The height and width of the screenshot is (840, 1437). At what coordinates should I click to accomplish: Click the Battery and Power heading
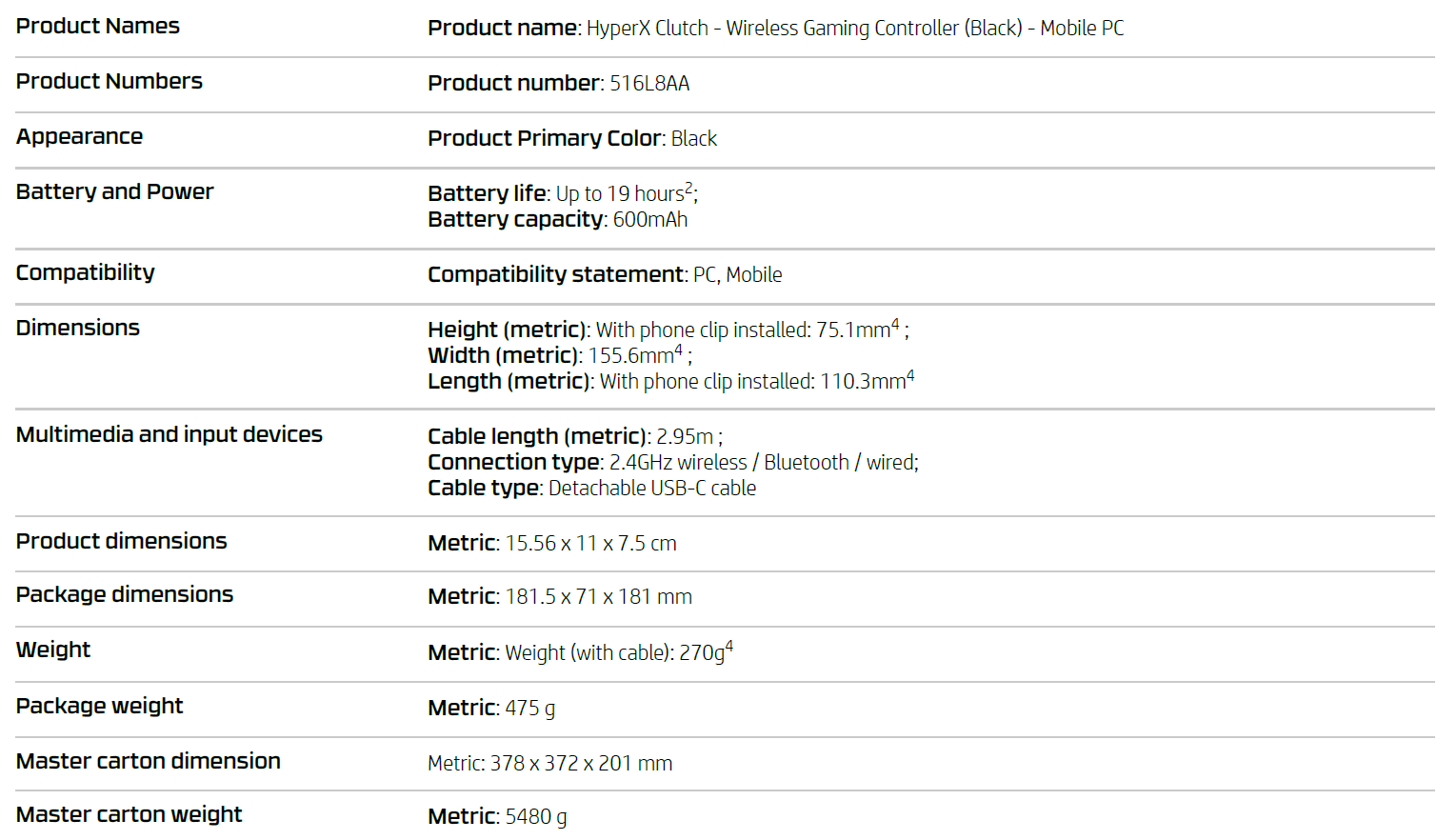(x=114, y=191)
